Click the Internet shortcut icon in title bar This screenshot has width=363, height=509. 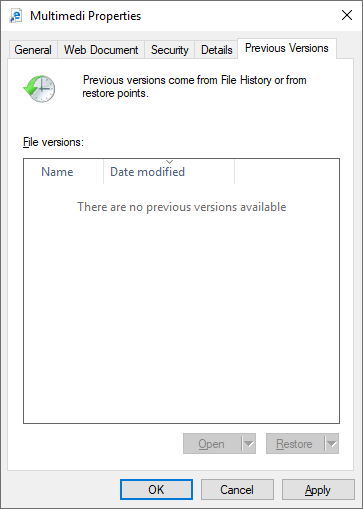(x=16, y=16)
